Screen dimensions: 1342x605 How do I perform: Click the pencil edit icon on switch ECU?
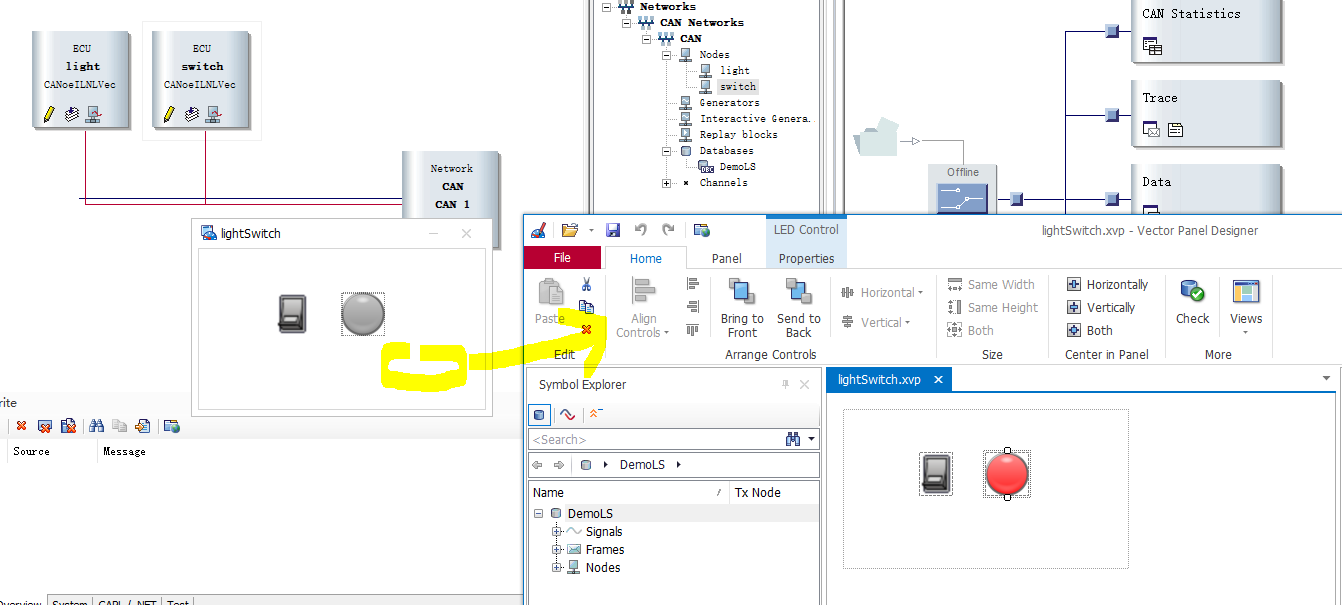[x=168, y=115]
